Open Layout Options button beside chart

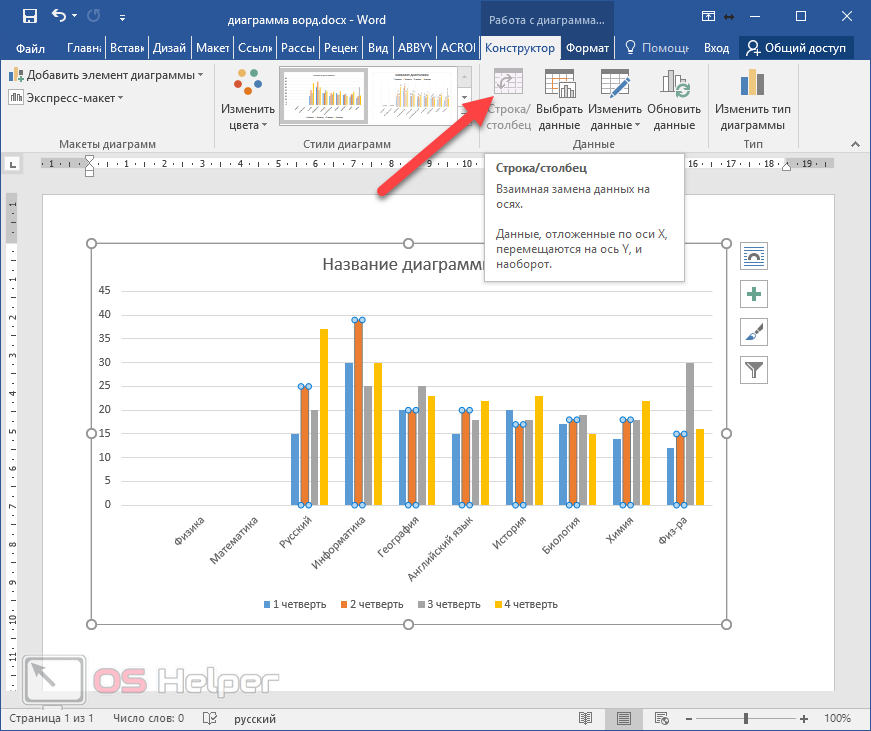(x=753, y=256)
